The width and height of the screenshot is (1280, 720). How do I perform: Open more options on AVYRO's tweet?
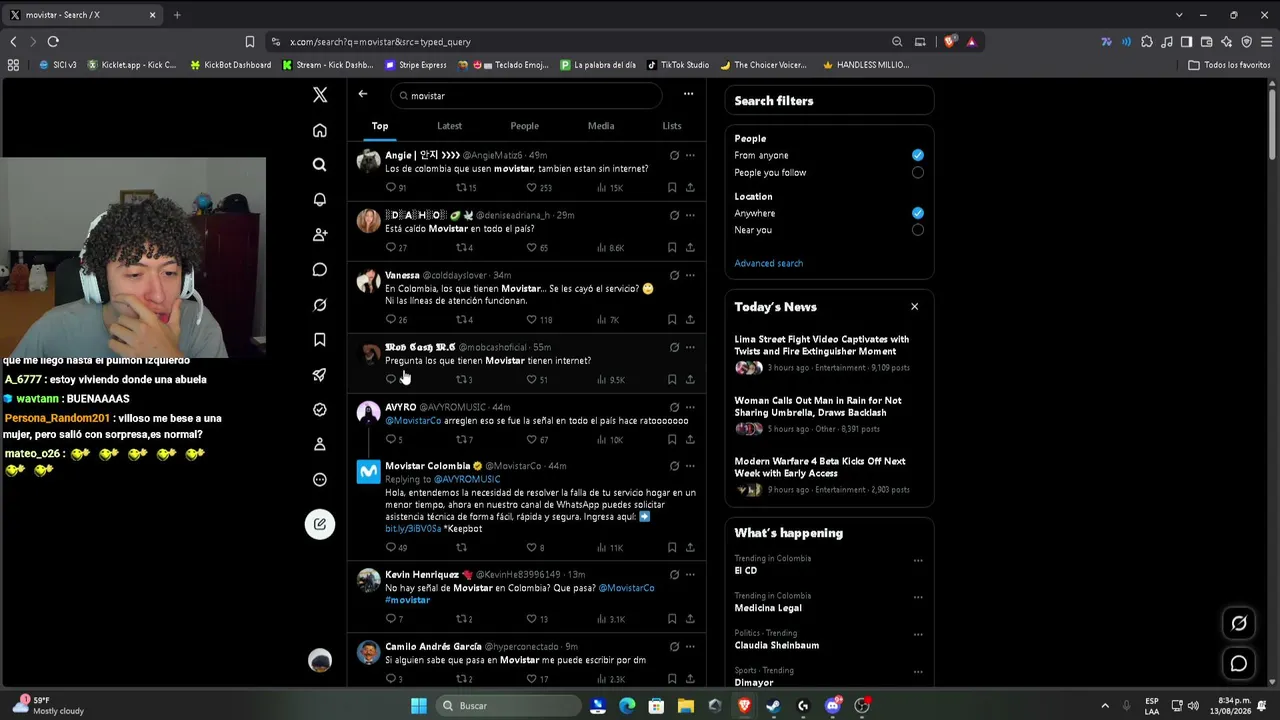[x=690, y=407]
